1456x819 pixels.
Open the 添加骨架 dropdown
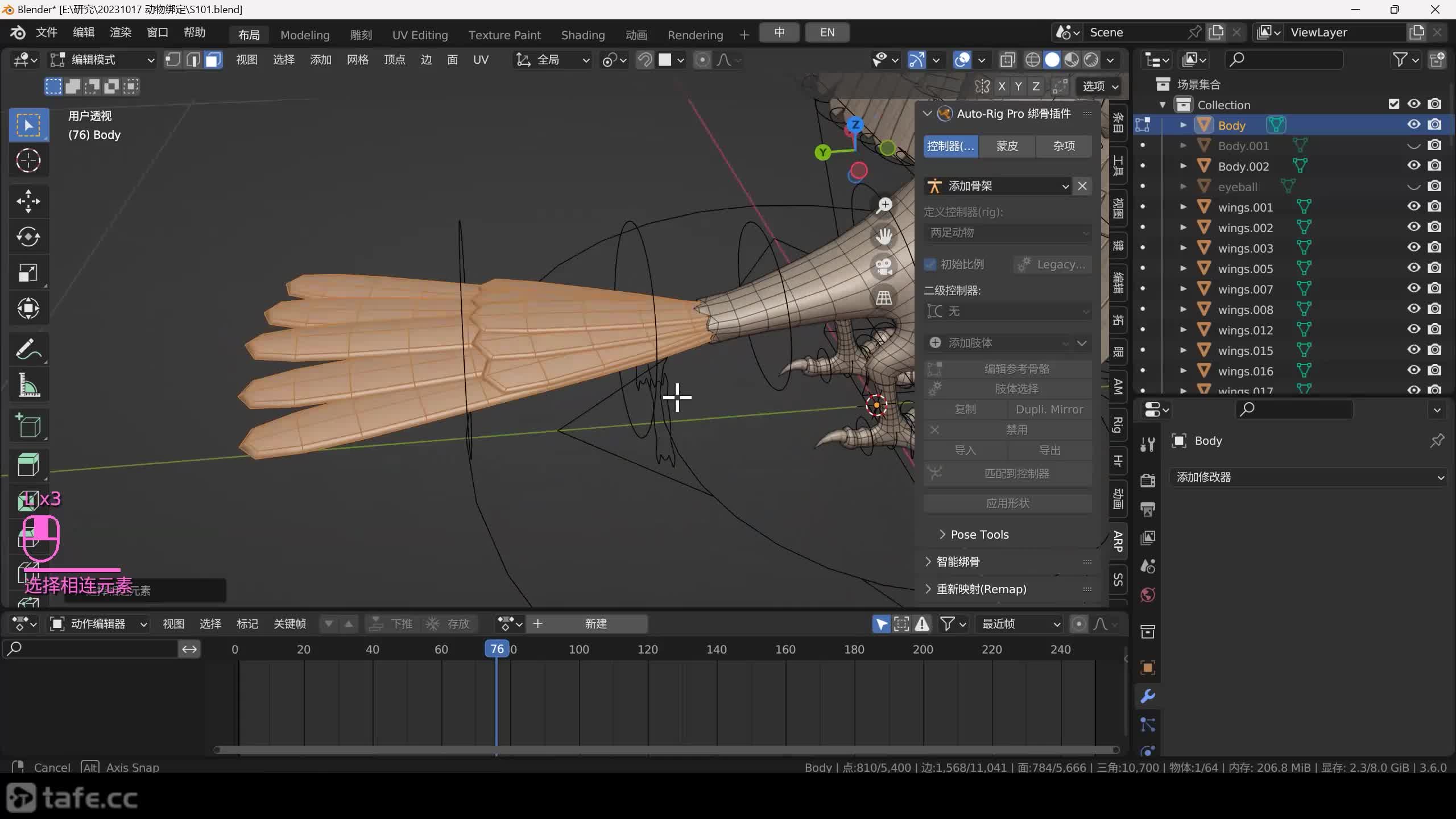998,186
